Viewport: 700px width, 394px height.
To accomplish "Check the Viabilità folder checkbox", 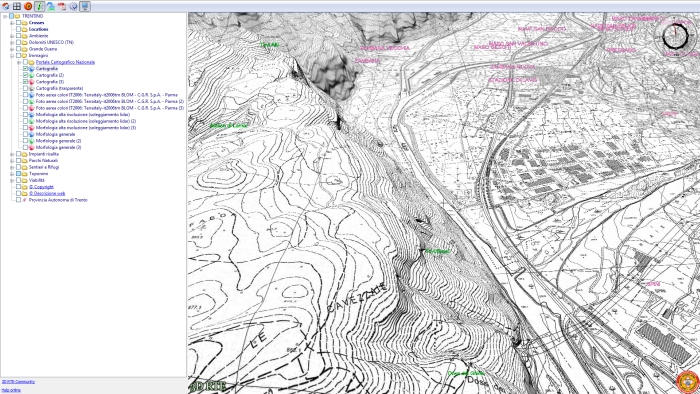I will [18, 180].
